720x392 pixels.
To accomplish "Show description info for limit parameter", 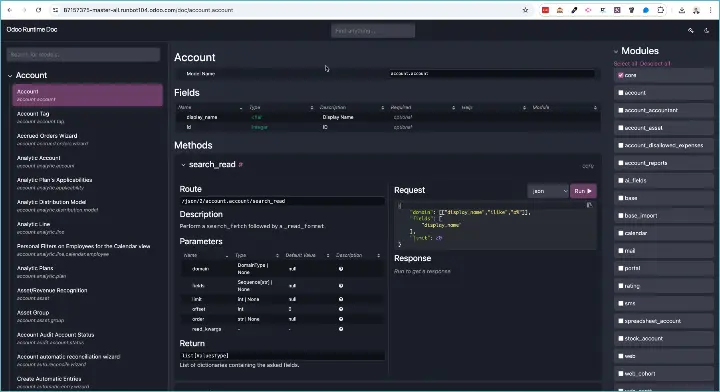I will coord(341,299).
